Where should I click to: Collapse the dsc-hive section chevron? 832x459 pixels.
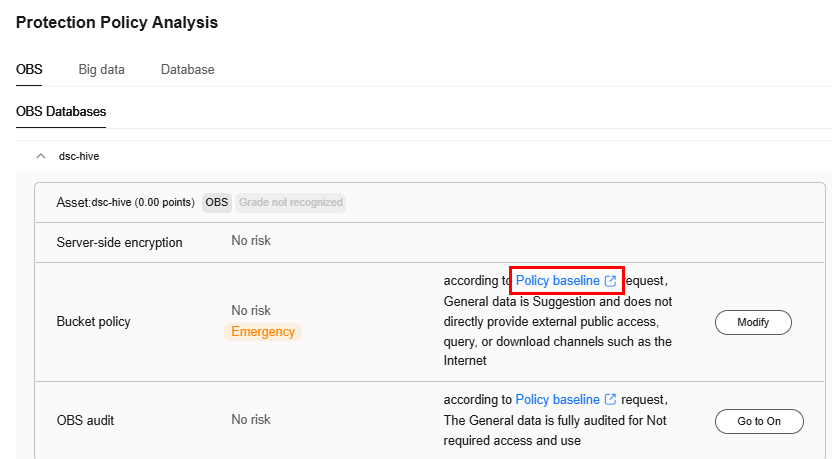click(40, 157)
